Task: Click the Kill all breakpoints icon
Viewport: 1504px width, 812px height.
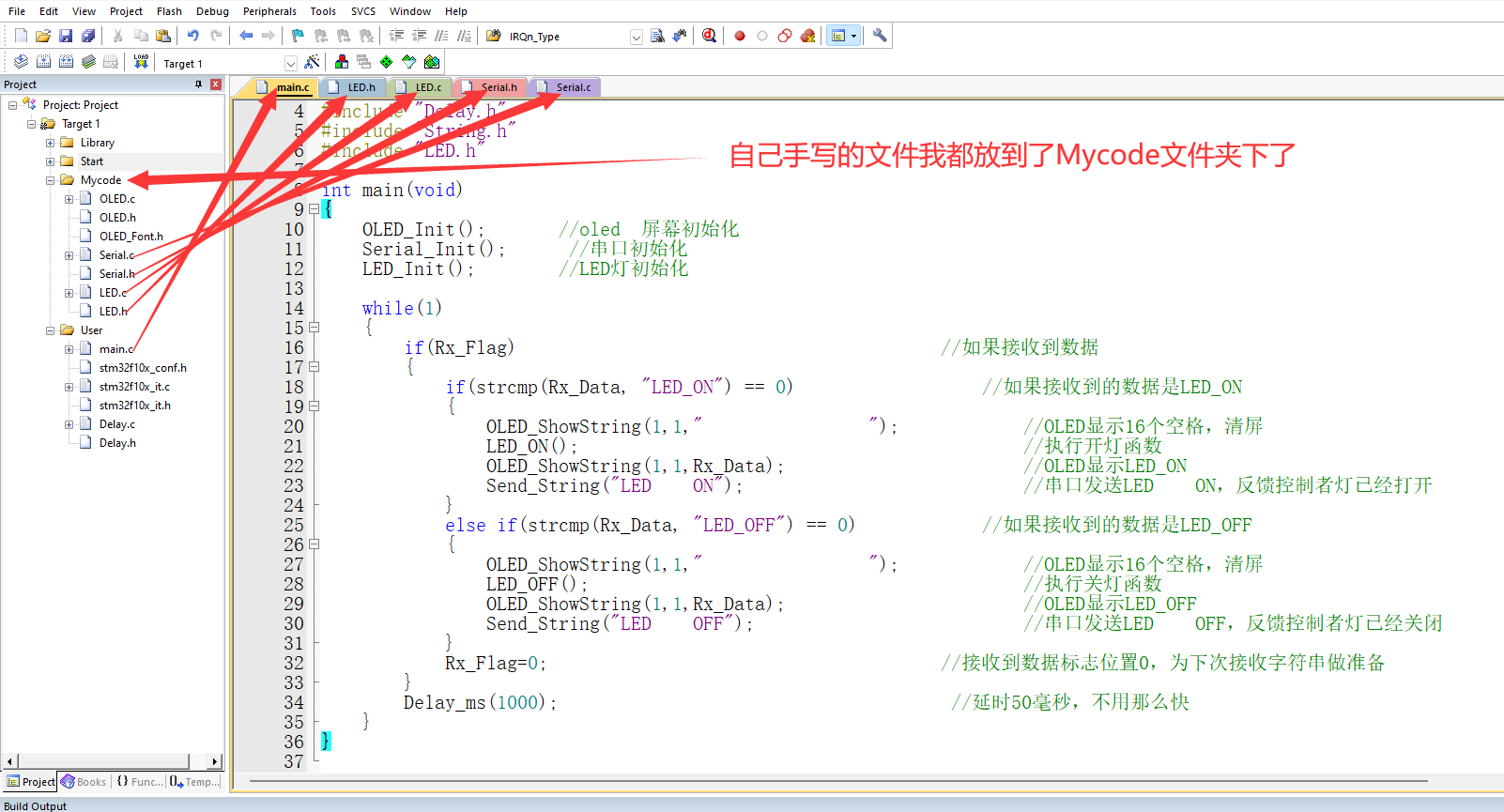Action: (807, 36)
